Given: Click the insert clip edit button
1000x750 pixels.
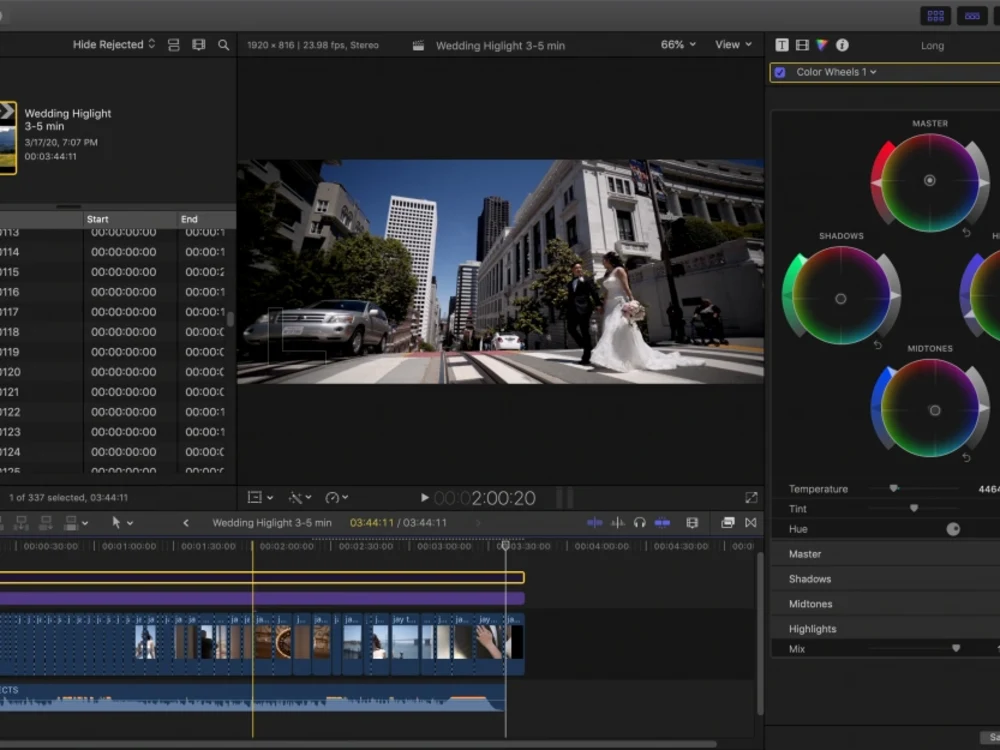Looking at the screenshot, I should click(21, 523).
